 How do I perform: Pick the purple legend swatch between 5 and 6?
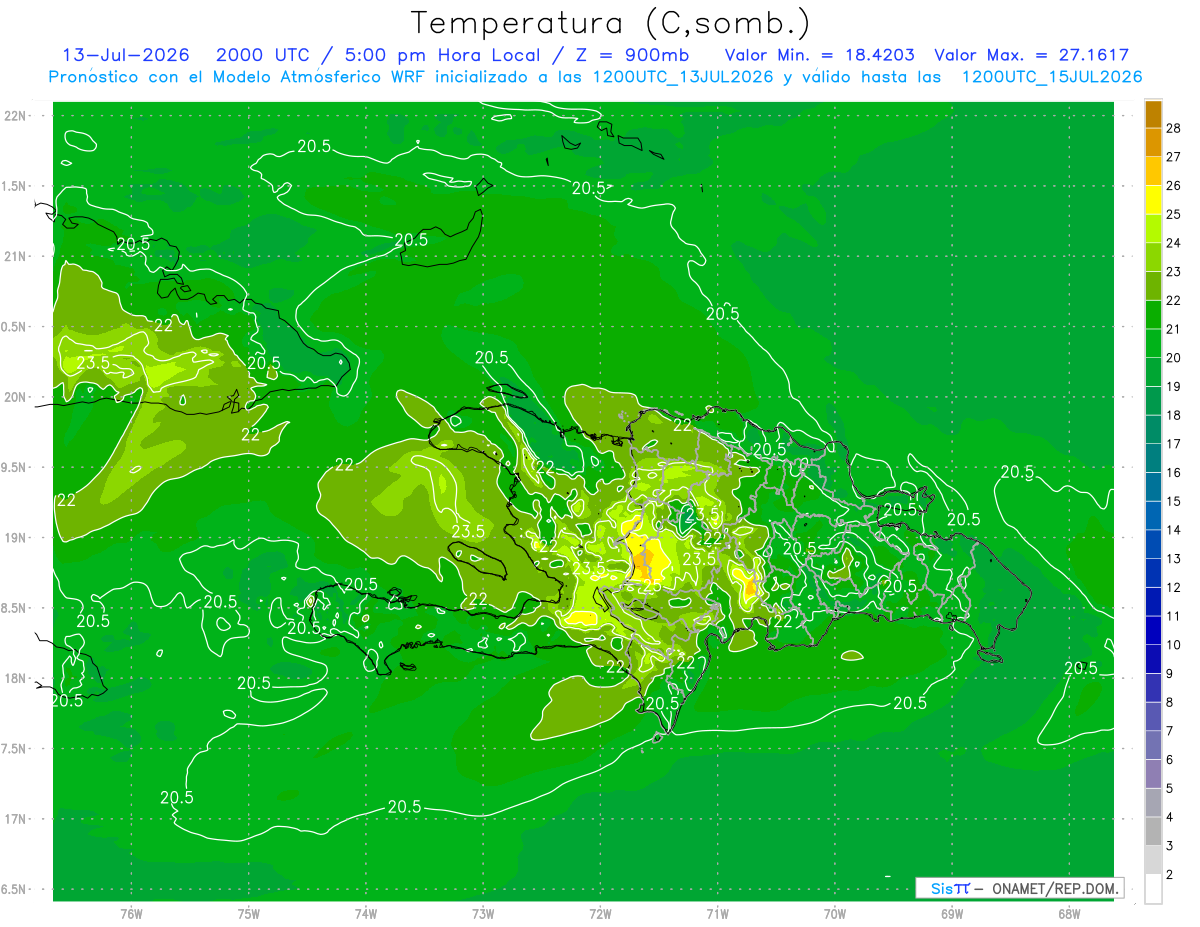point(1153,774)
